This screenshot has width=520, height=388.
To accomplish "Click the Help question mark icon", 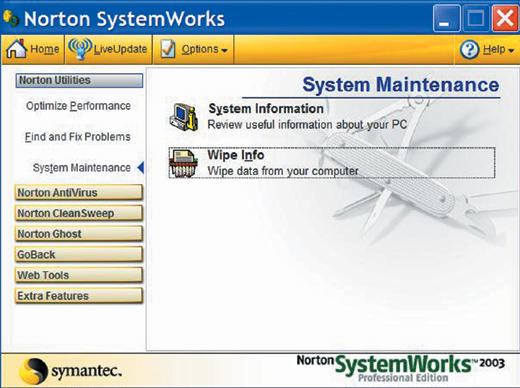I will [470, 50].
